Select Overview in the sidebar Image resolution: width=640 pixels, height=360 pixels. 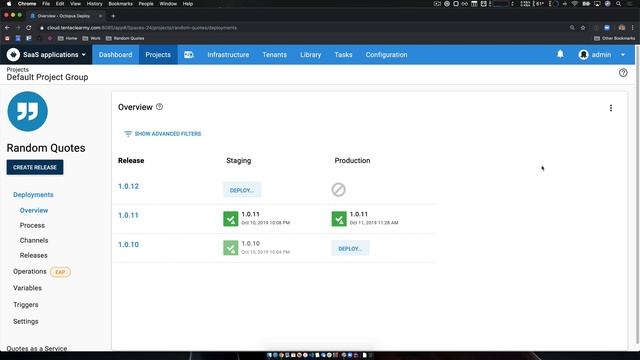click(34, 210)
